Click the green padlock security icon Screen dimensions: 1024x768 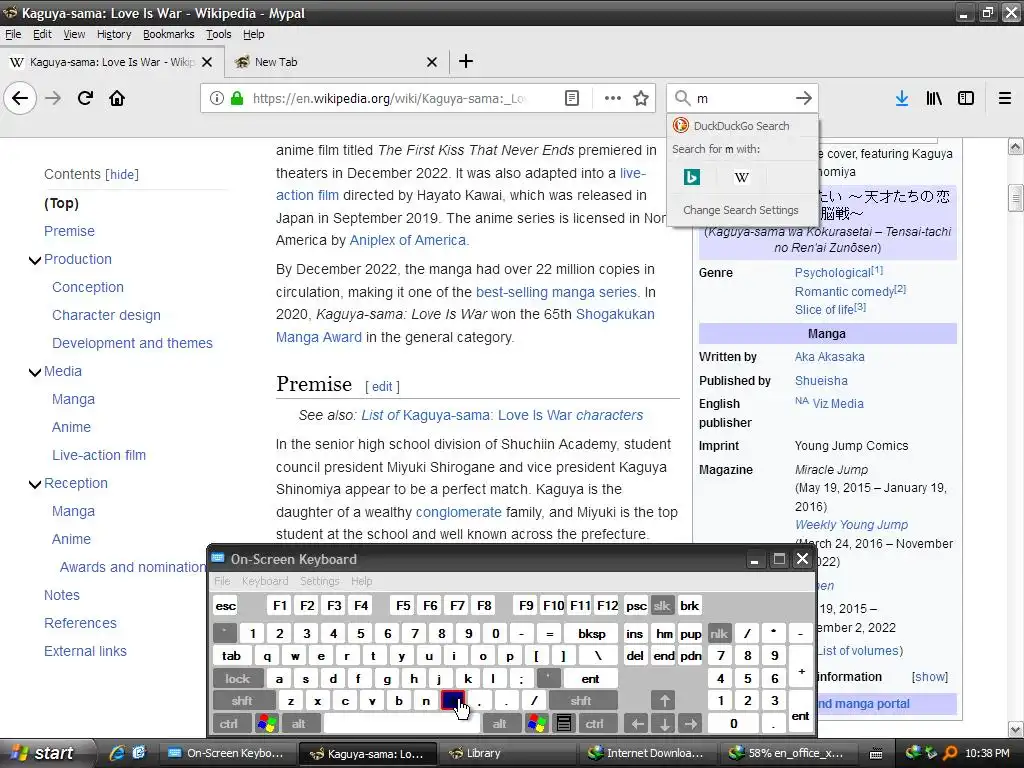pos(237,99)
